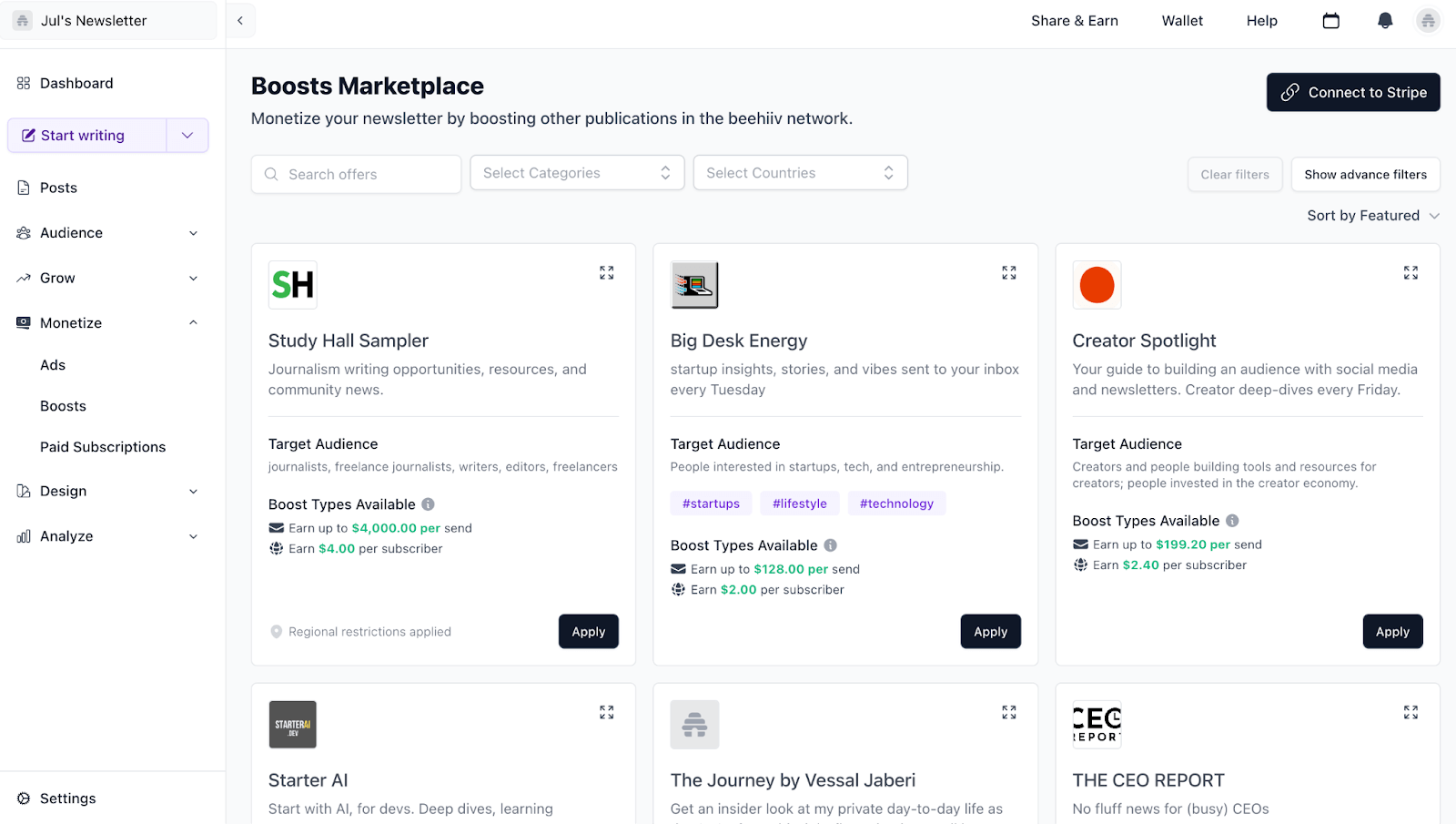Click the Settings gear icon

tap(24, 799)
